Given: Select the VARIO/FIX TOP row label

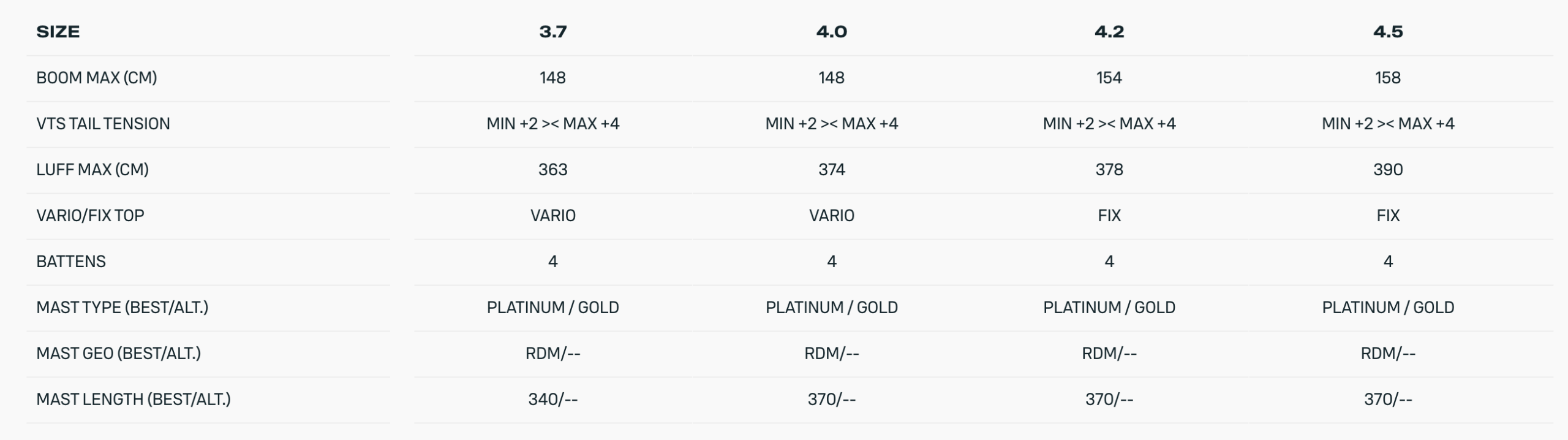Looking at the screenshot, I should [x=90, y=216].
